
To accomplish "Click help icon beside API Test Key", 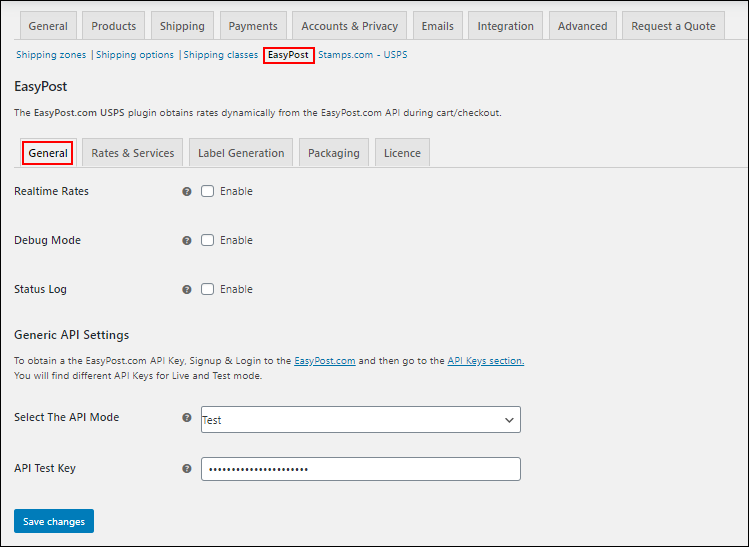I will 187,469.
